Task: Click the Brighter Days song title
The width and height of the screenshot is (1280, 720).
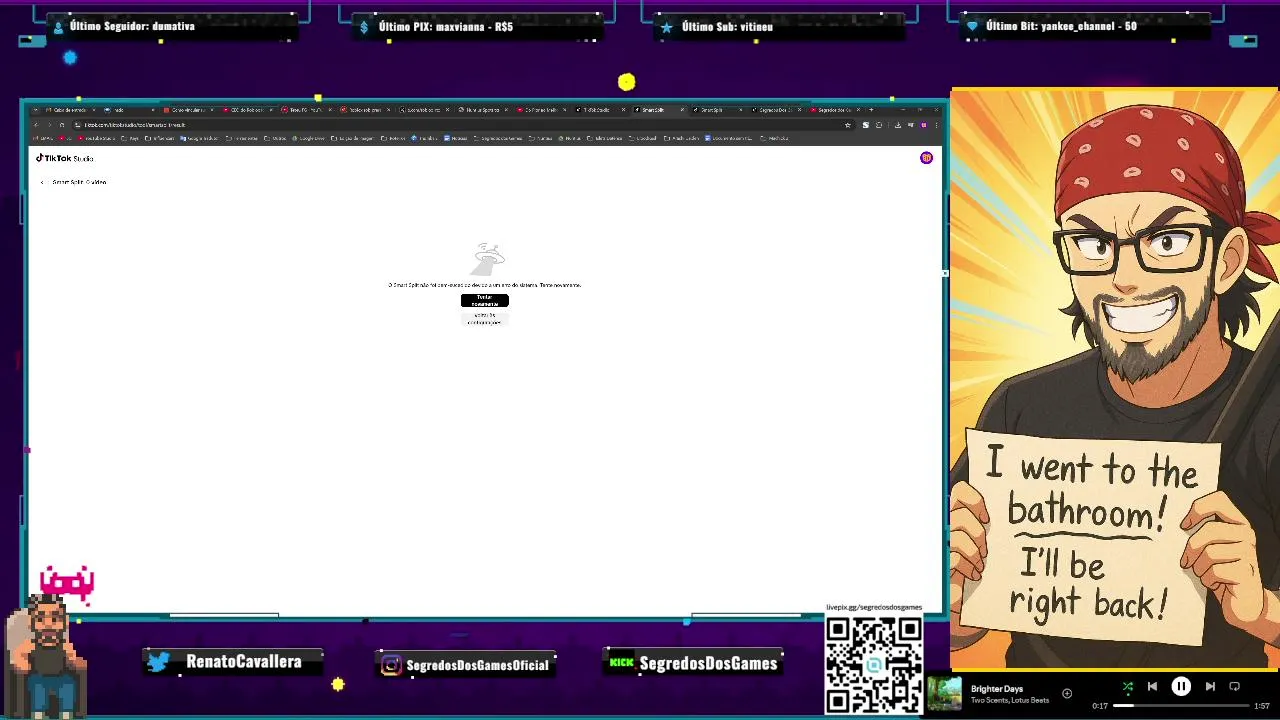Action: click(997, 688)
